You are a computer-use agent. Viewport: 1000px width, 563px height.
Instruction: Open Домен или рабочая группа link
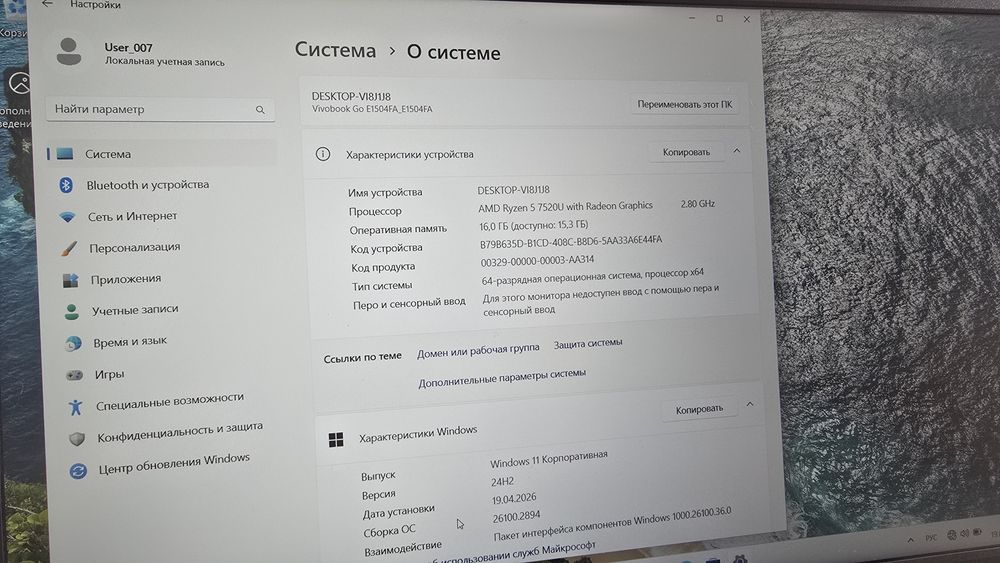(478, 350)
